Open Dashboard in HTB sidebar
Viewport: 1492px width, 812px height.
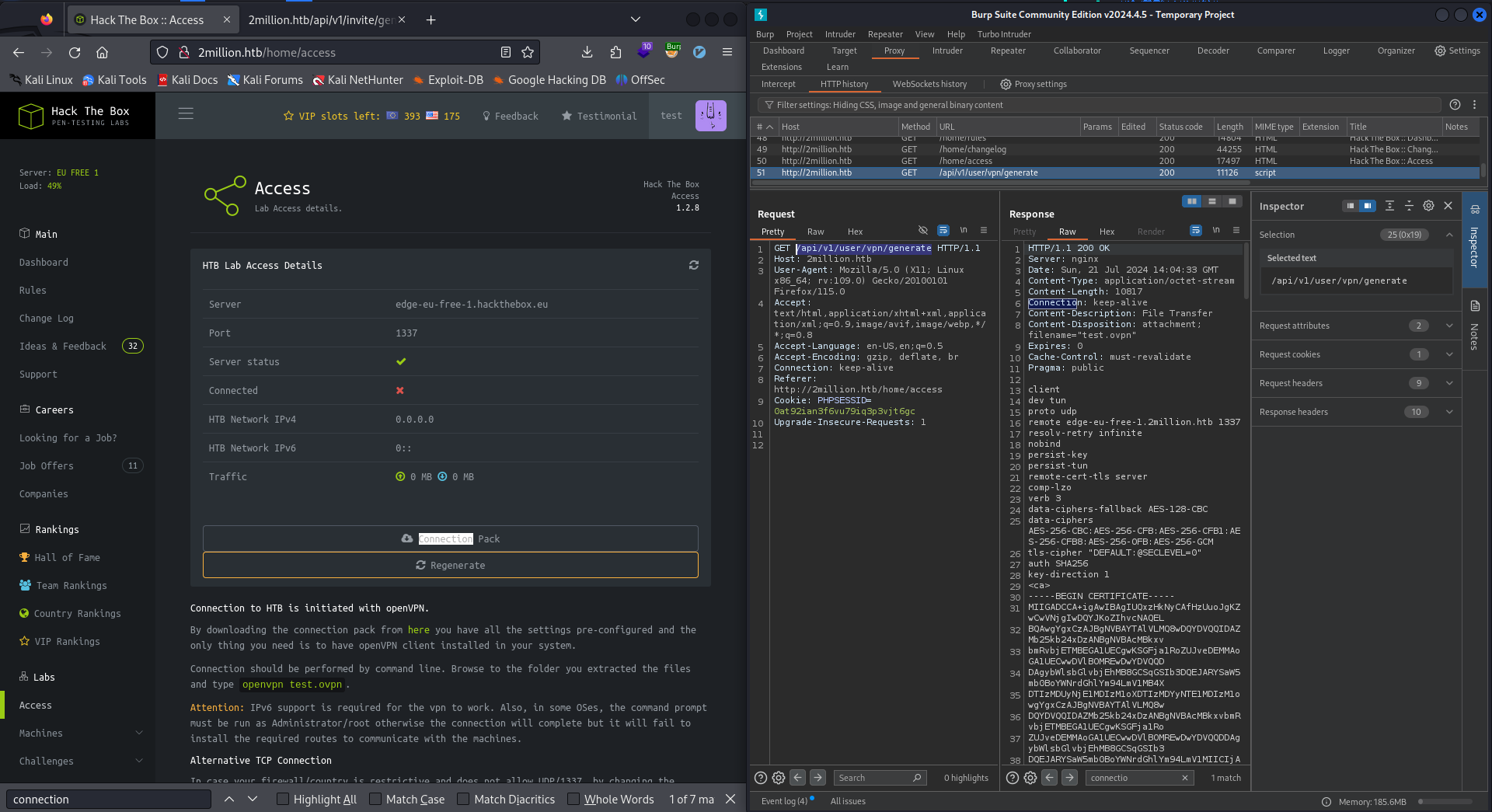pos(44,263)
